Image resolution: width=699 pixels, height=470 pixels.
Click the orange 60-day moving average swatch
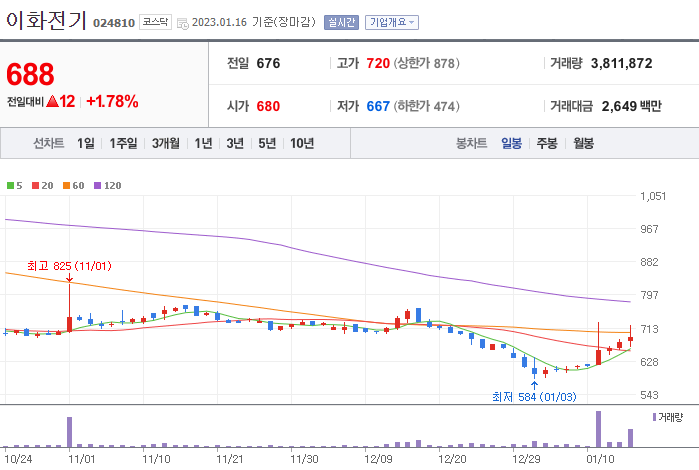[x=66, y=186]
